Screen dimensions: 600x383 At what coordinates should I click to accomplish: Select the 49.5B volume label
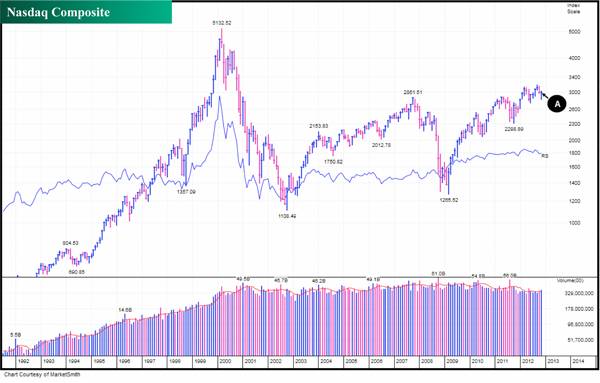click(243, 279)
